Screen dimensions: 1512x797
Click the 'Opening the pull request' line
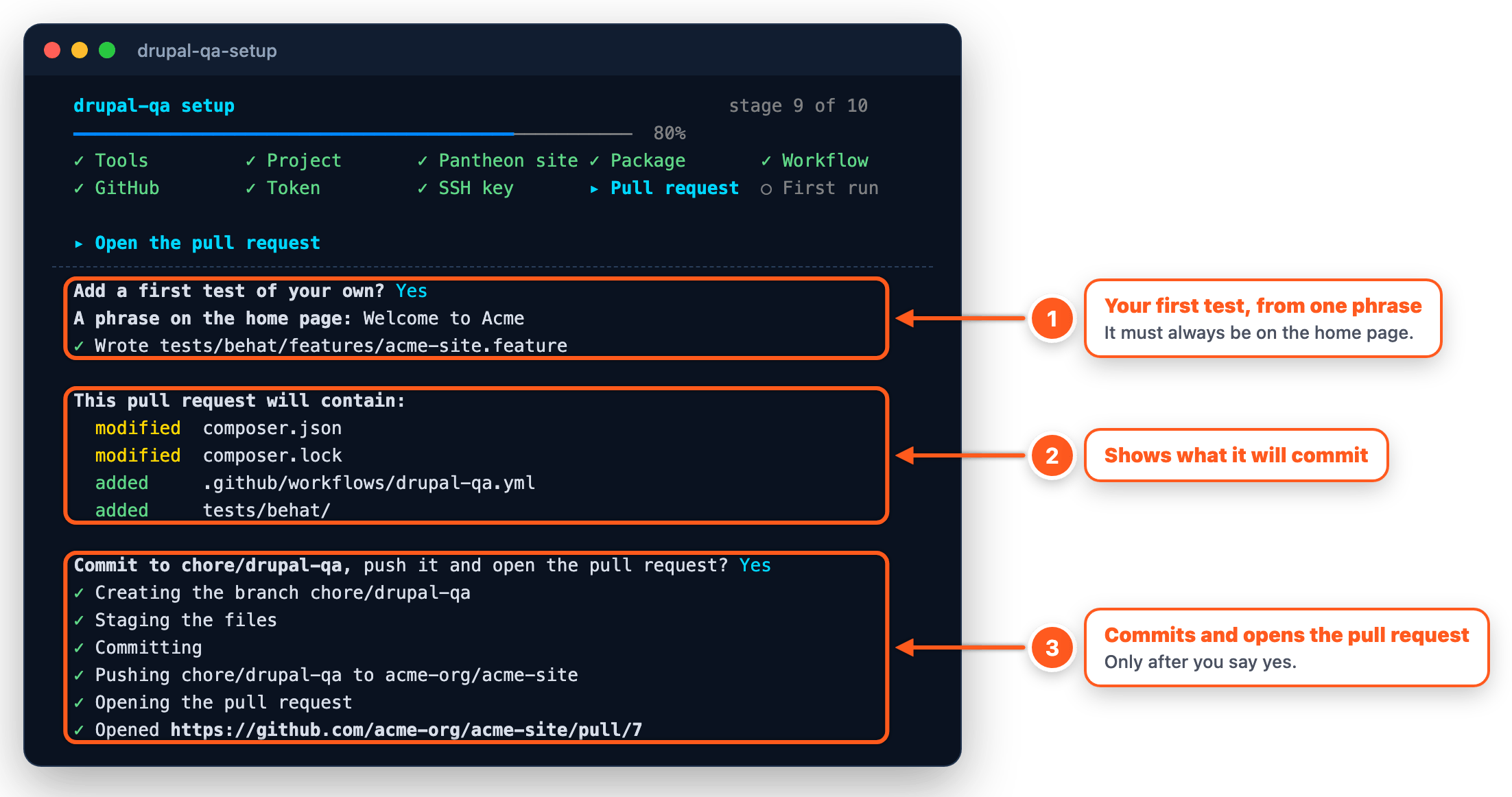click(213, 702)
